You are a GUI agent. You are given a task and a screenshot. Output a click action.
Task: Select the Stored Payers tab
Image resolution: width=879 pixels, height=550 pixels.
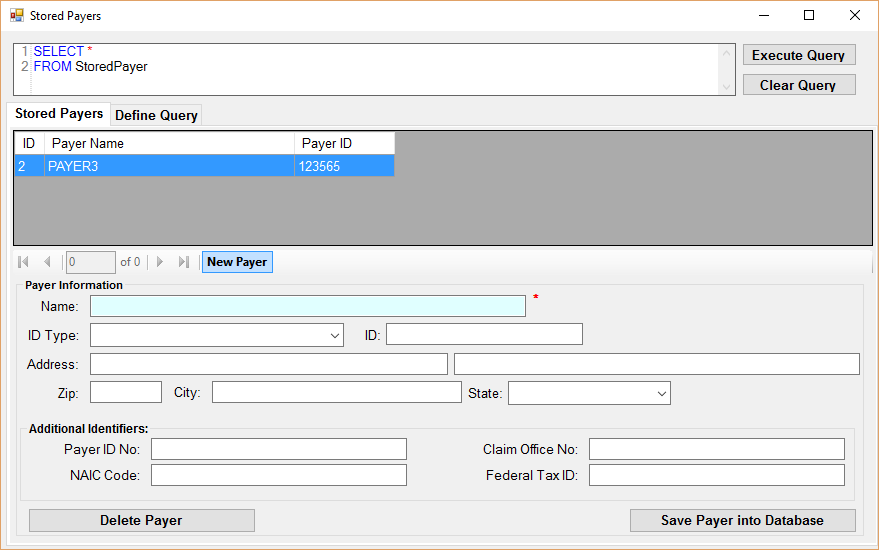(59, 114)
